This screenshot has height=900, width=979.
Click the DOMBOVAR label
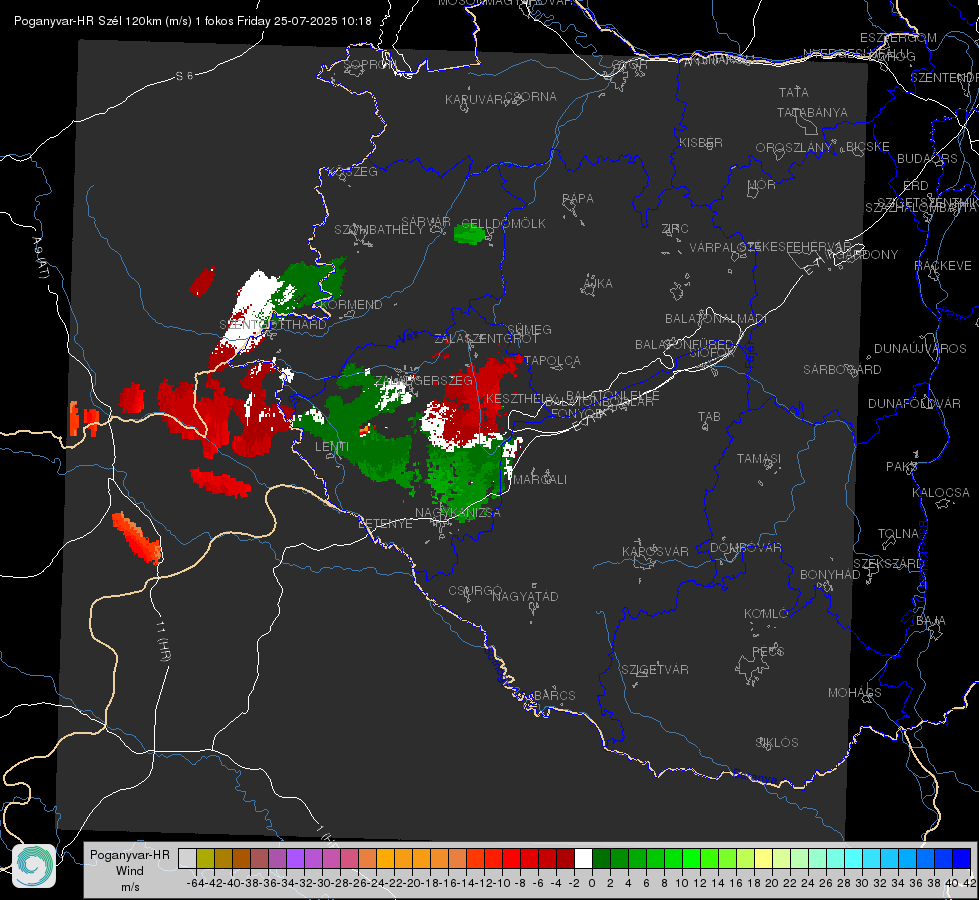(x=745, y=548)
